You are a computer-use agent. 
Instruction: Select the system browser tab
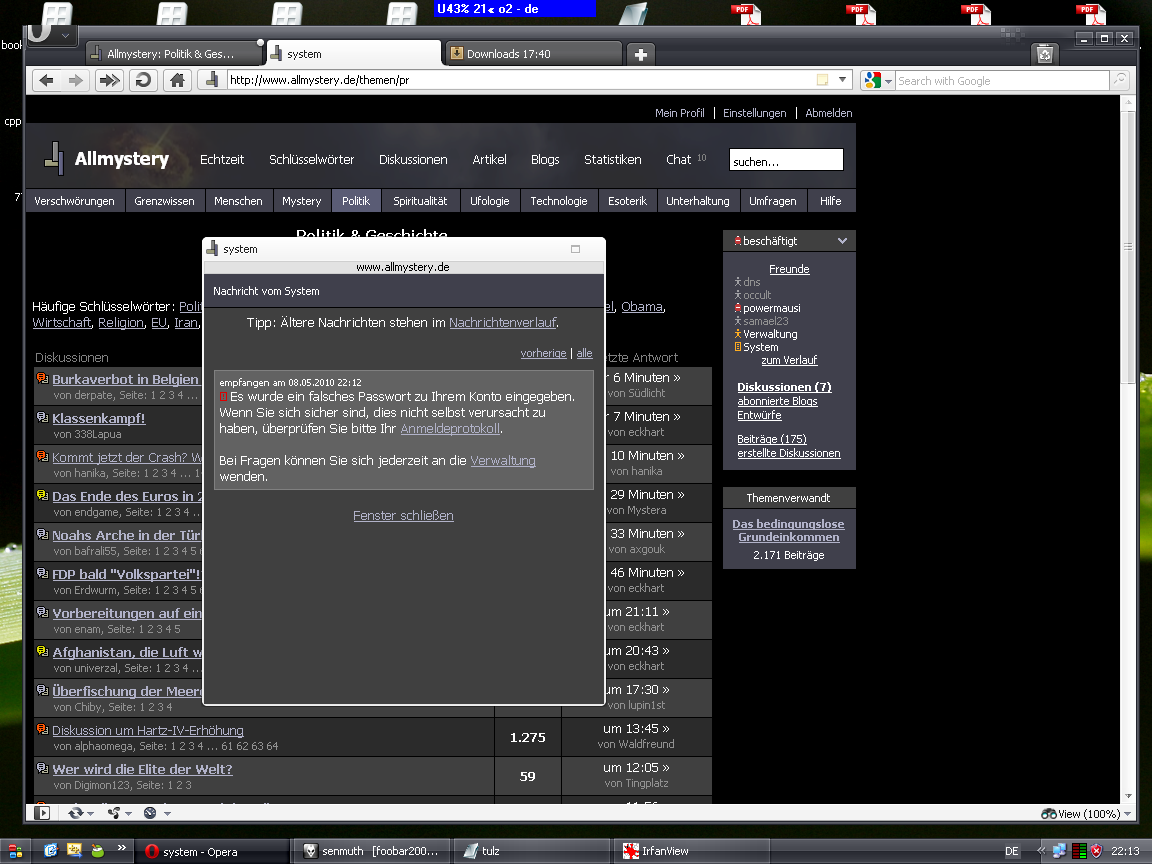(353, 54)
